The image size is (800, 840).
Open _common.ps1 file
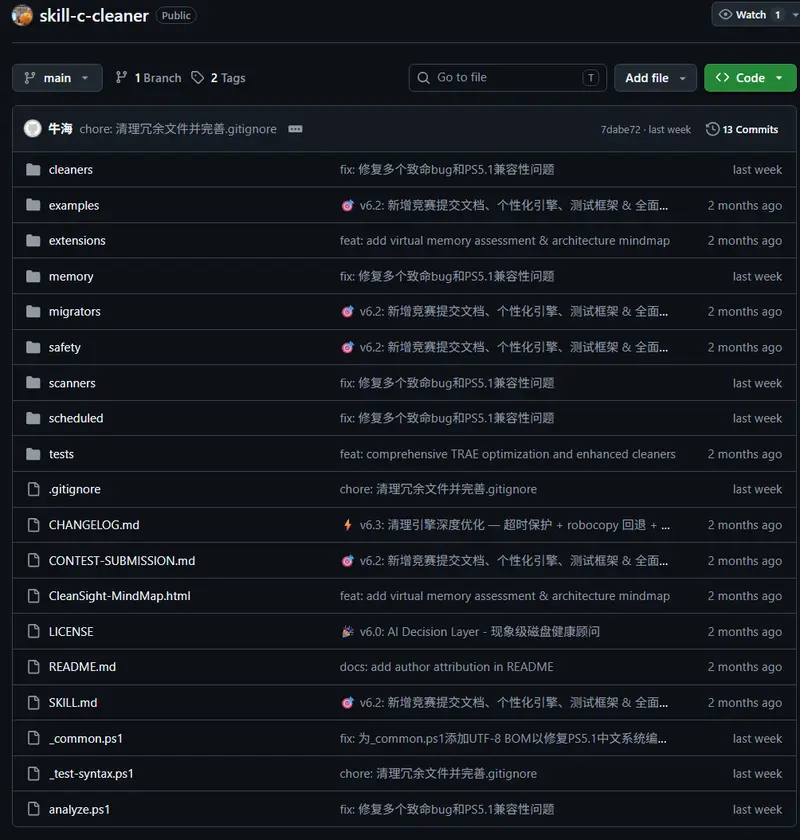pos(86,738)
